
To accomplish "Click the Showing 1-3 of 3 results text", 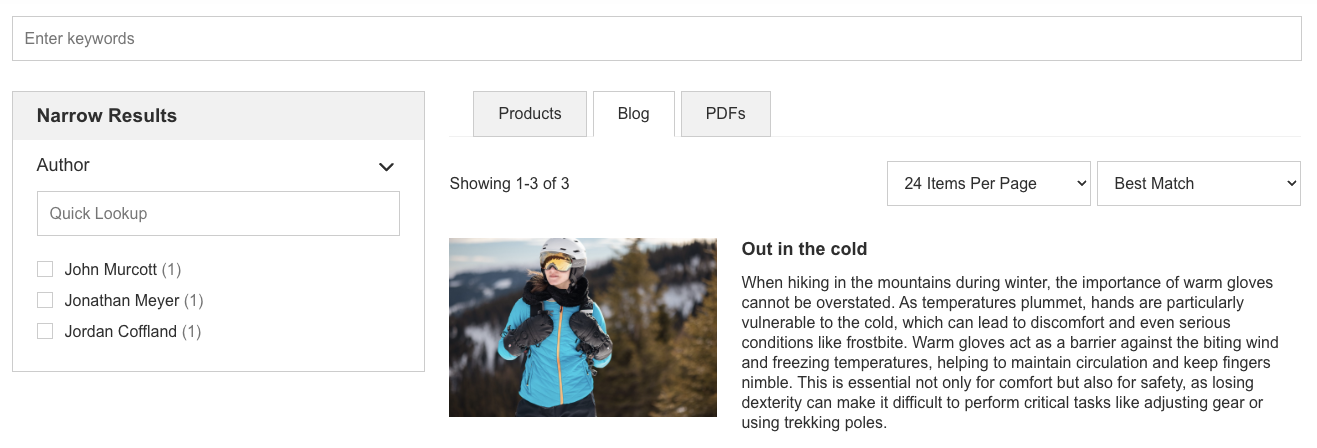I will [x=510, y=184].
